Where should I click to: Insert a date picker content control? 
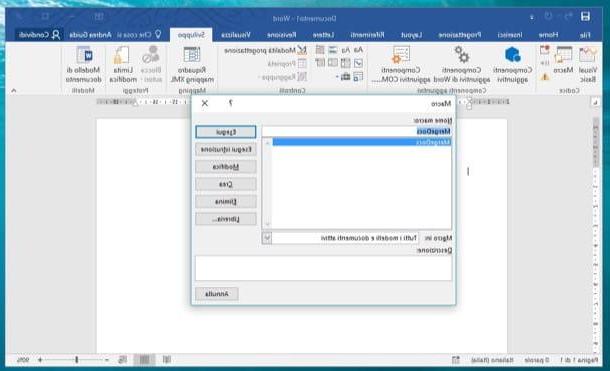click(x=320, y=63)
